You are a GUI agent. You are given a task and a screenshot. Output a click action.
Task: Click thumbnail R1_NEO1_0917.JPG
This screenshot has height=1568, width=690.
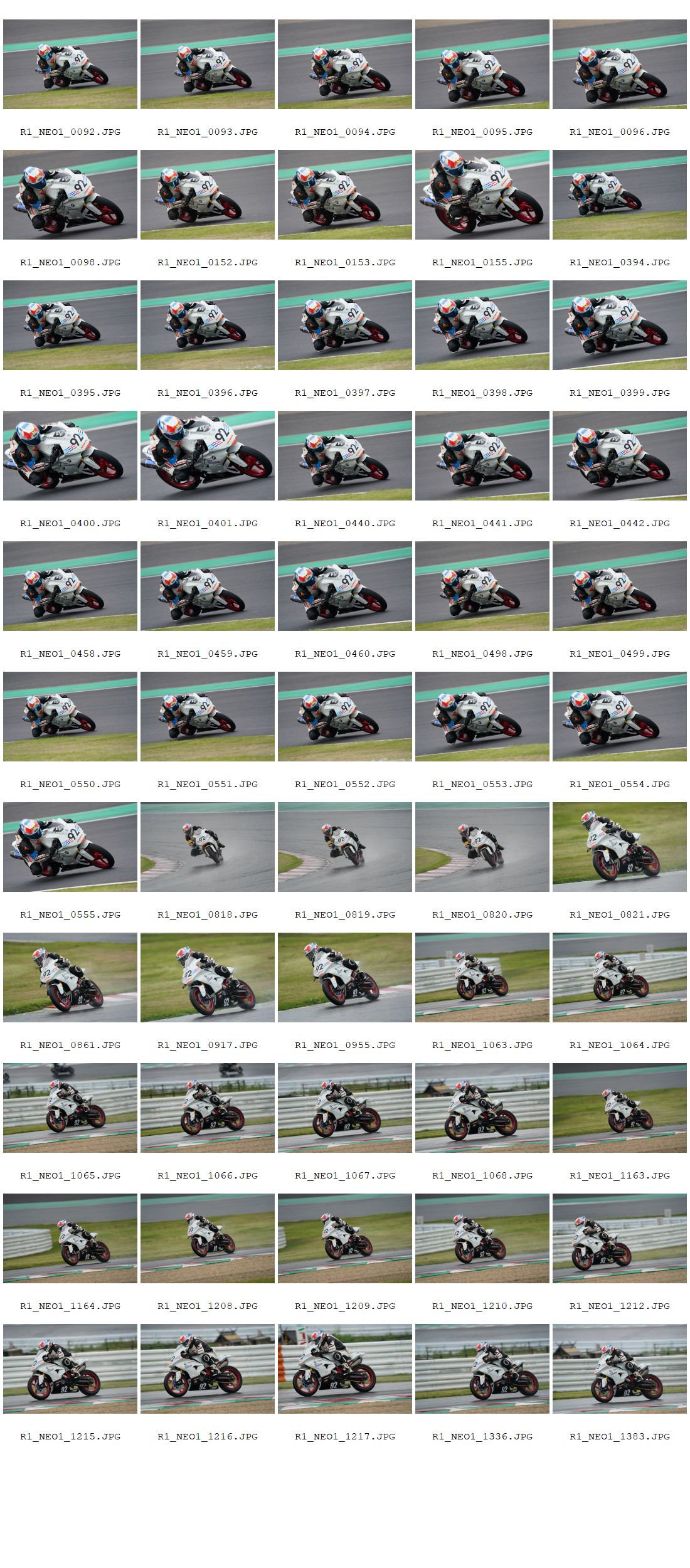click(208, 977)
